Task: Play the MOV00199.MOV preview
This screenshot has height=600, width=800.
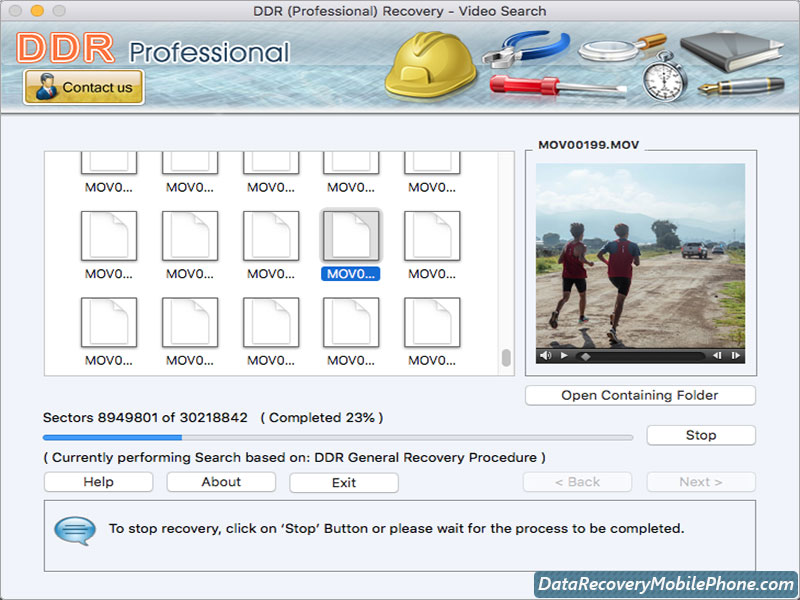Action: 564,355
